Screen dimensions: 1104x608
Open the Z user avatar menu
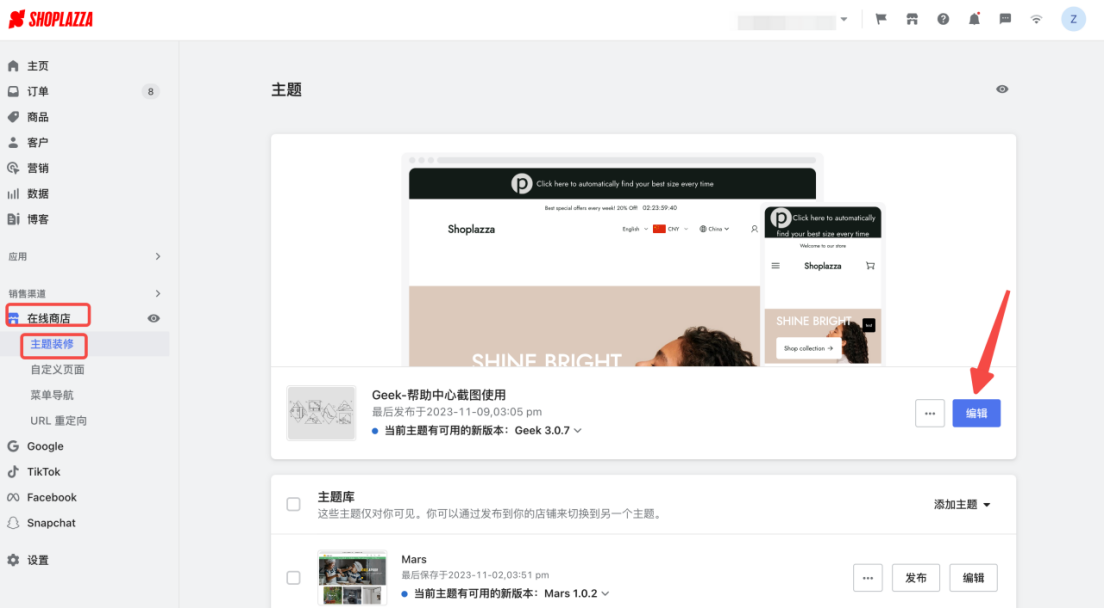point(1073,19)
